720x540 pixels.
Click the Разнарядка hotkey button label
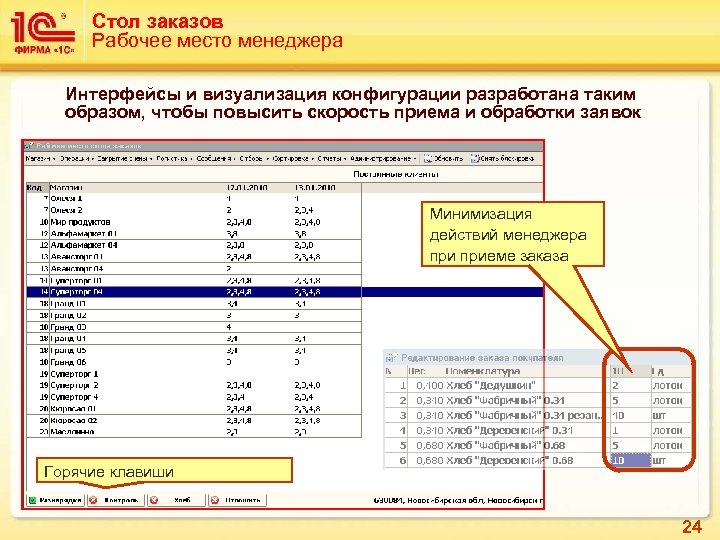tap(60, 500)
